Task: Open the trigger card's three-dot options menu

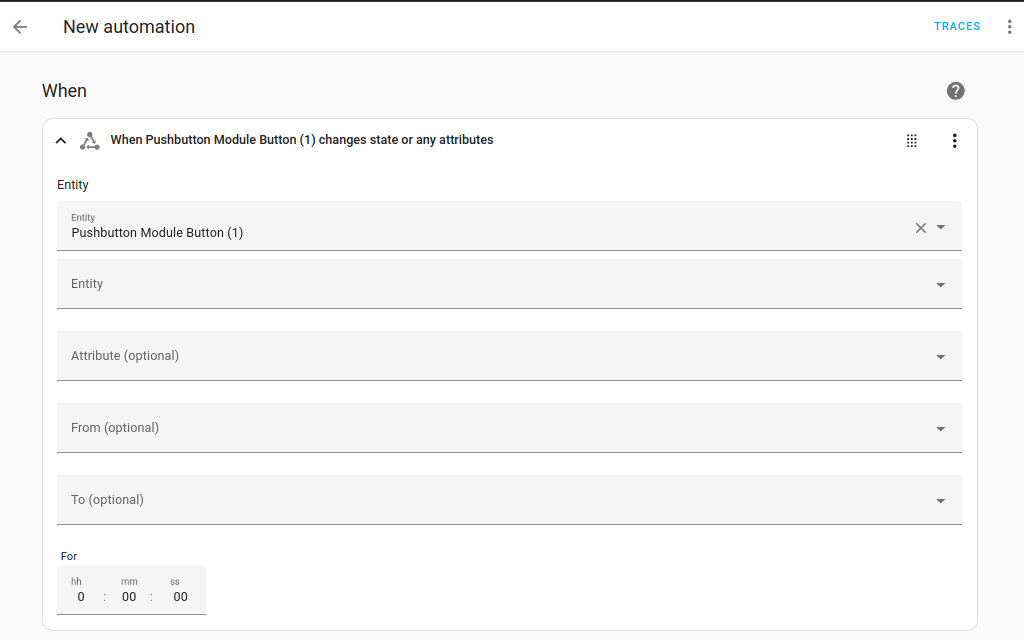Action: tap(954, 140)
